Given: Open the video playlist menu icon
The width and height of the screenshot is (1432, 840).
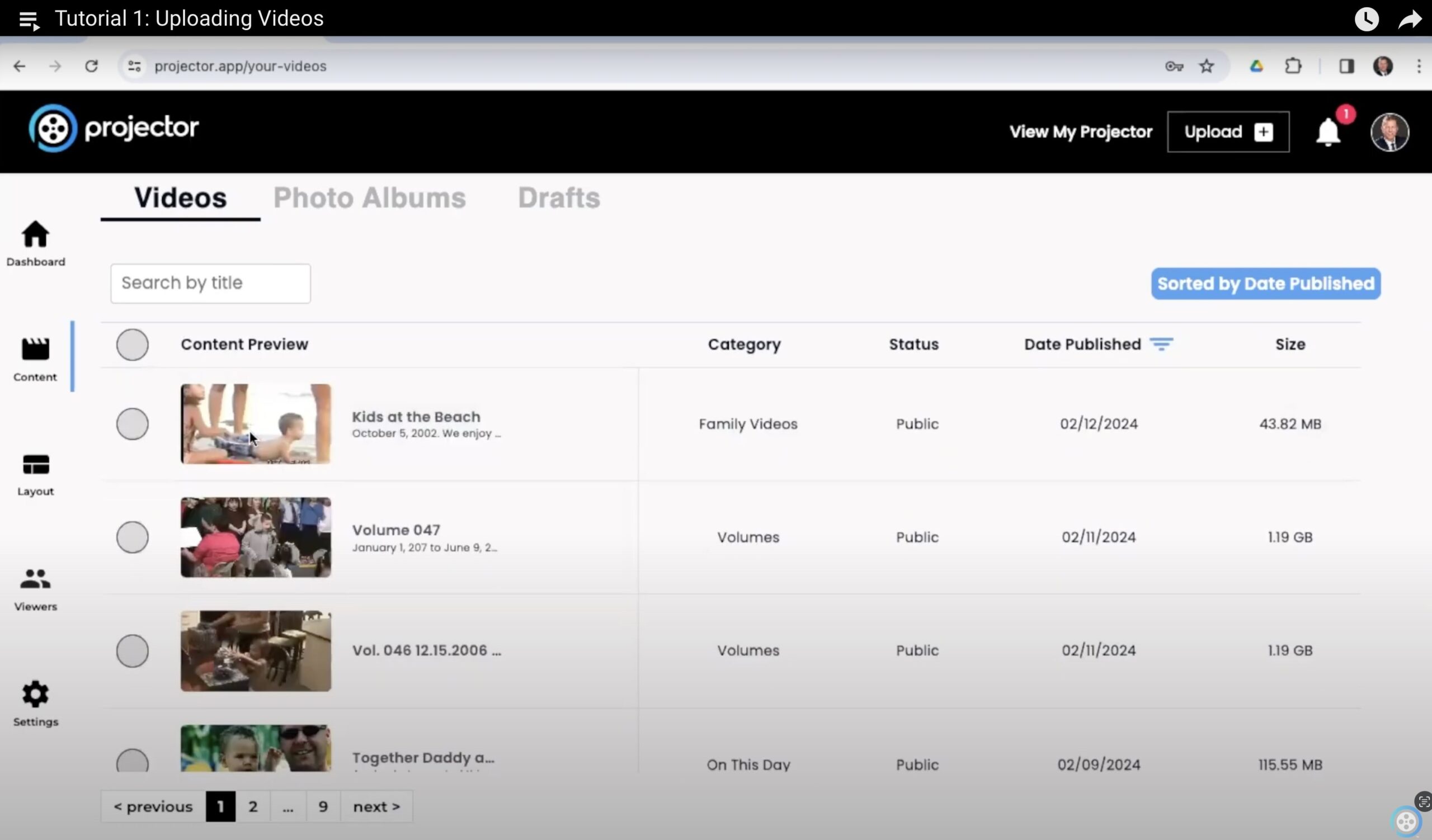Looking at the screenshot, I should (29, 21).
